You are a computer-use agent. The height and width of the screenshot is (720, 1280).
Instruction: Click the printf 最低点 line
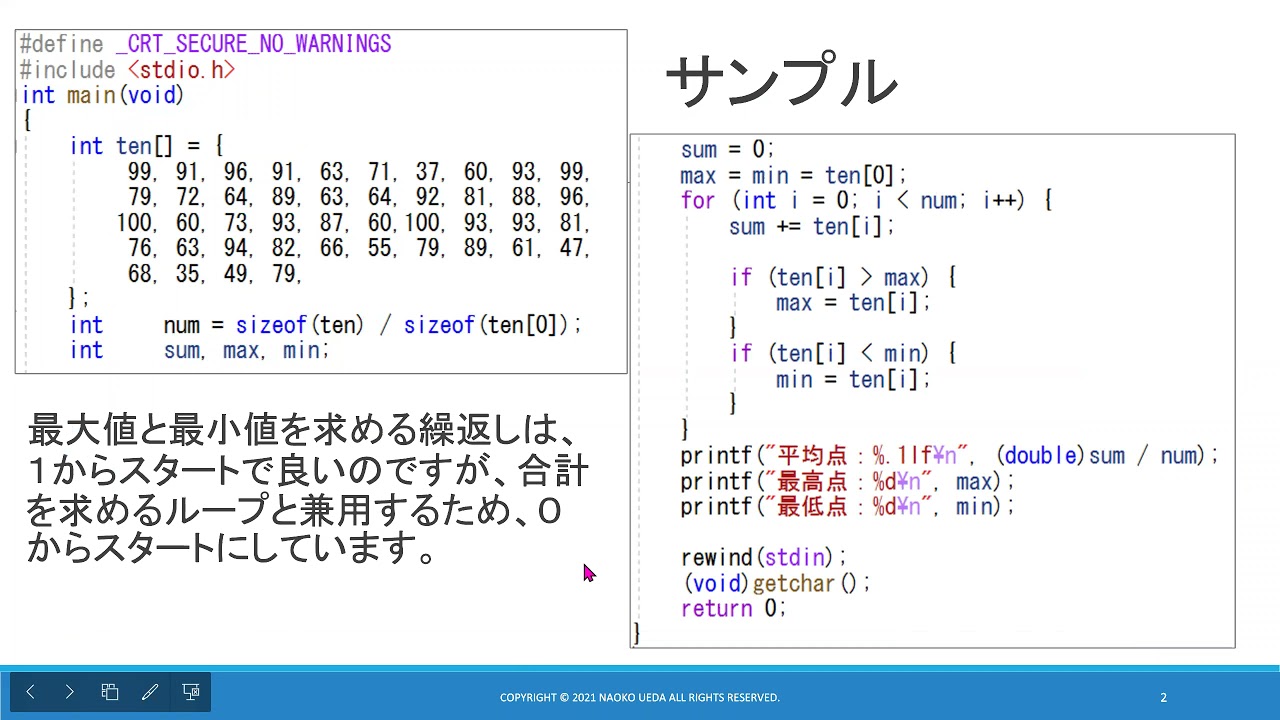pos(847,507)
